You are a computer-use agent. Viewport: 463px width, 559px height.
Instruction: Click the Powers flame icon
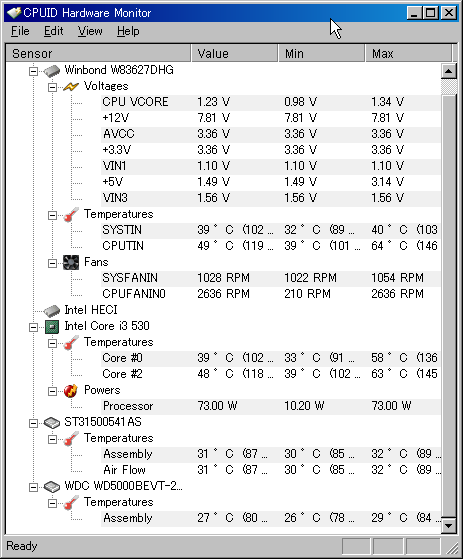[x=71, y=391]
